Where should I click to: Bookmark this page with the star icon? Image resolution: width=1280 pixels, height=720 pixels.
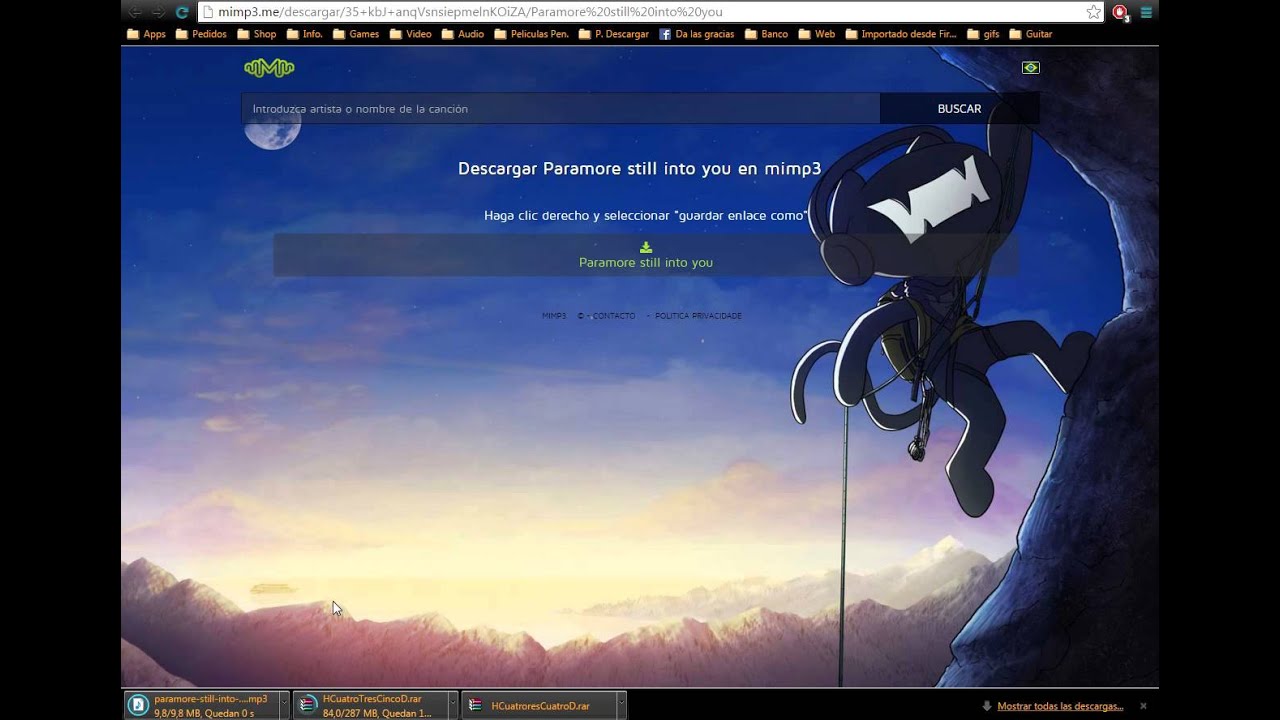(1094, 12)
